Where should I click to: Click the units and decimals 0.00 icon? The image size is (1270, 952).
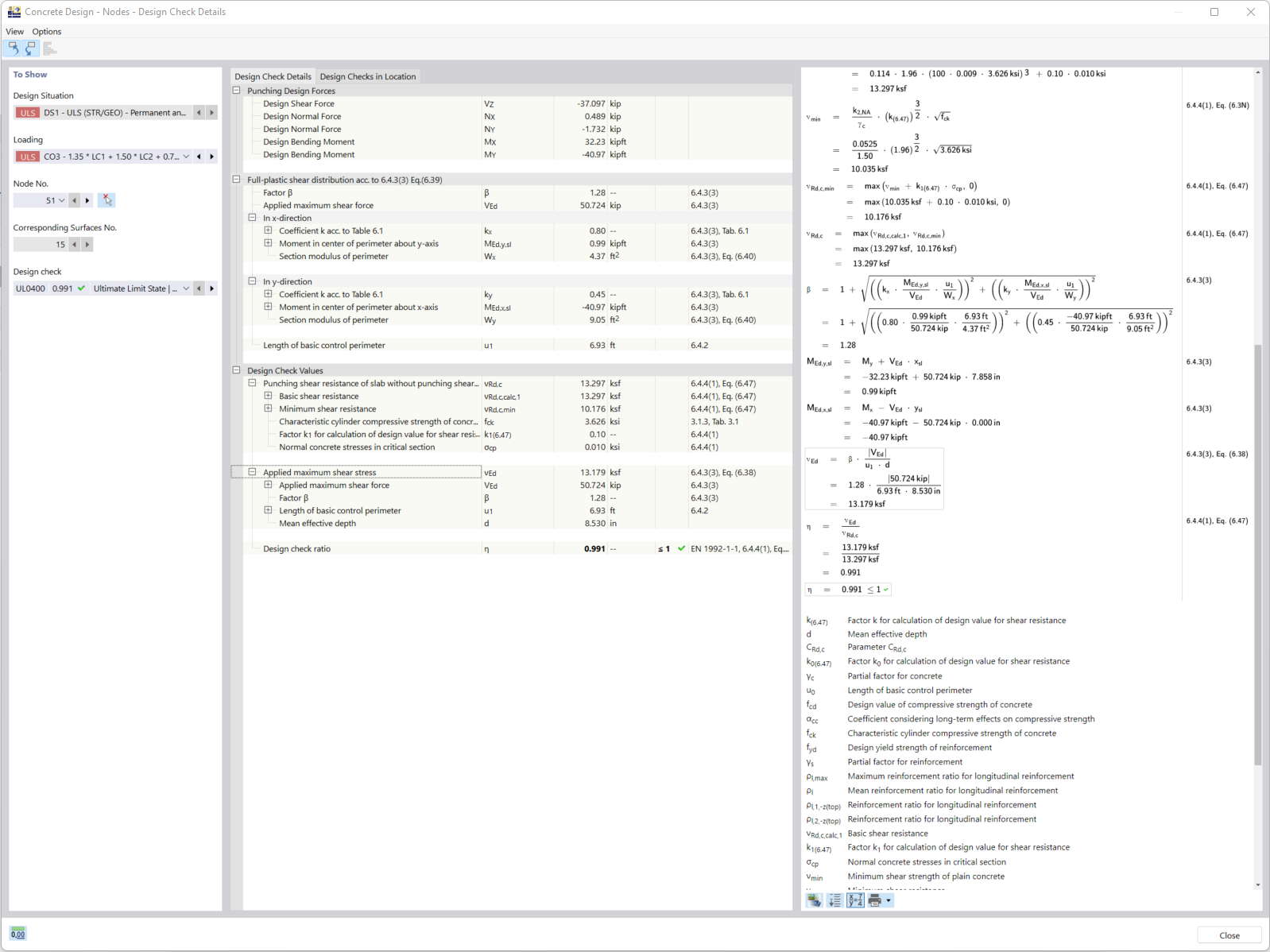17,934
